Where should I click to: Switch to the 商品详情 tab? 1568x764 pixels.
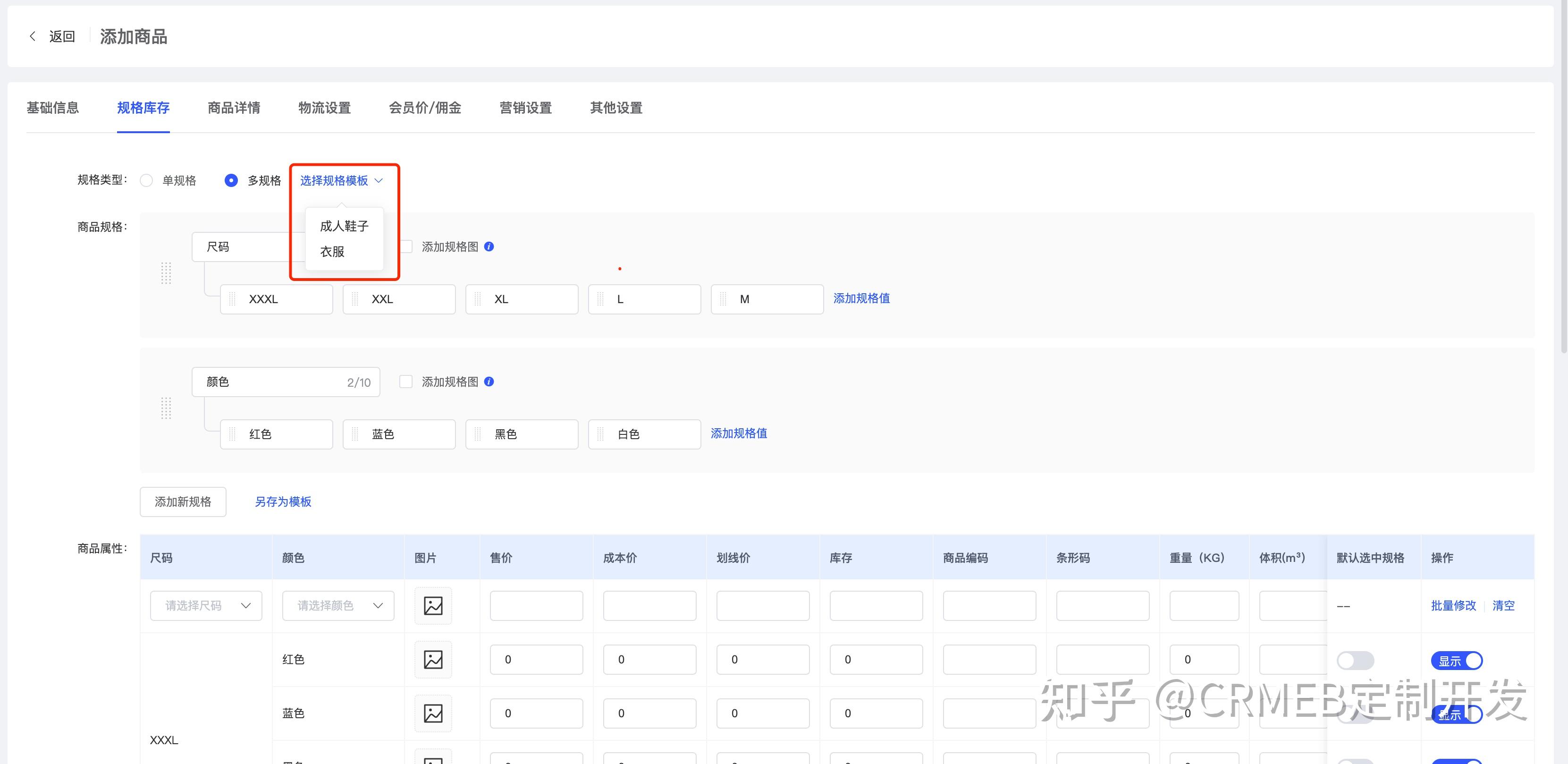[234, 108]
